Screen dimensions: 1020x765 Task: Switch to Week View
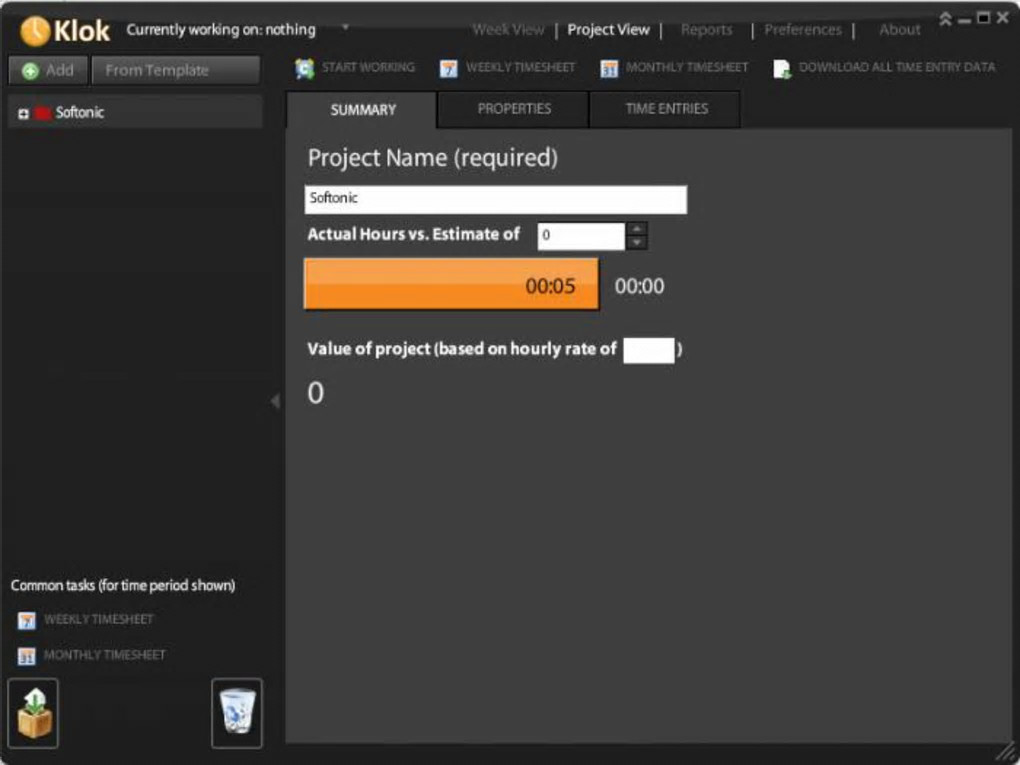tap(508, 30)
